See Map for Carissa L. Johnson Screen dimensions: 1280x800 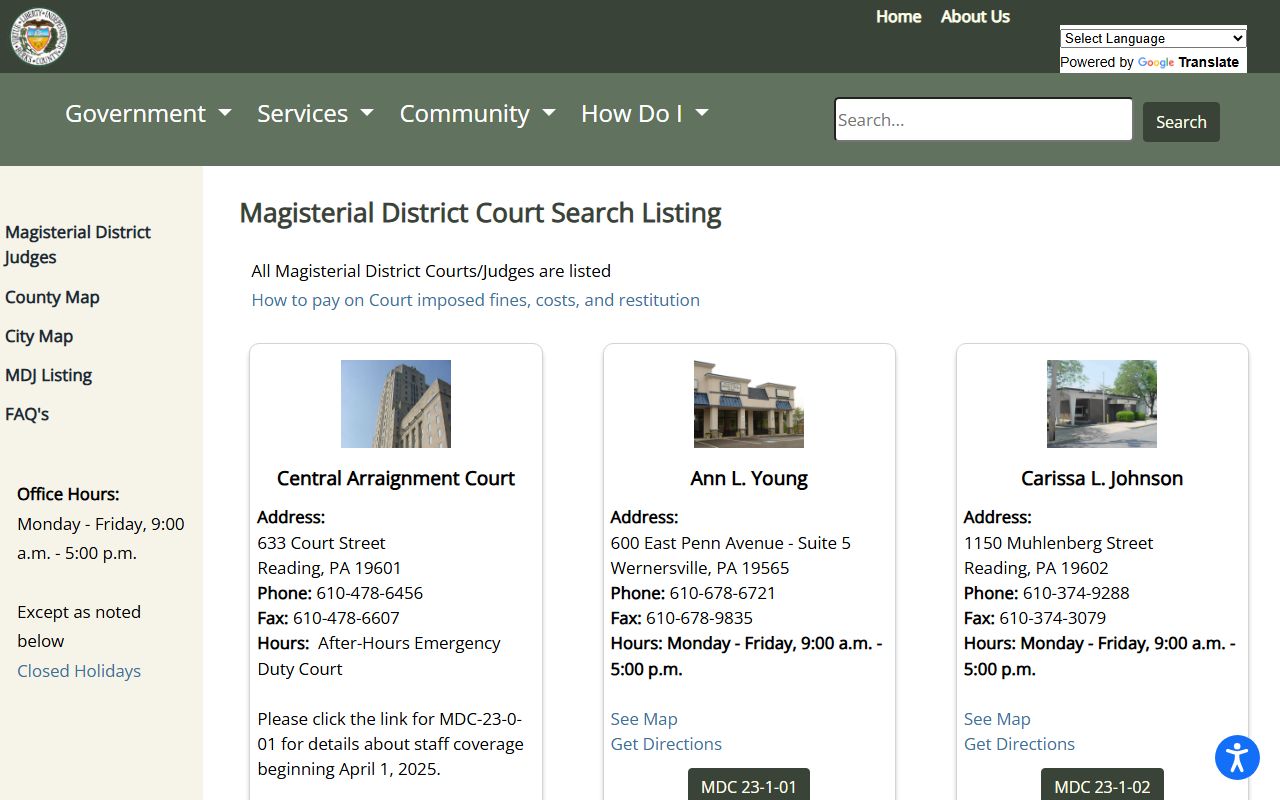point(997,719)
